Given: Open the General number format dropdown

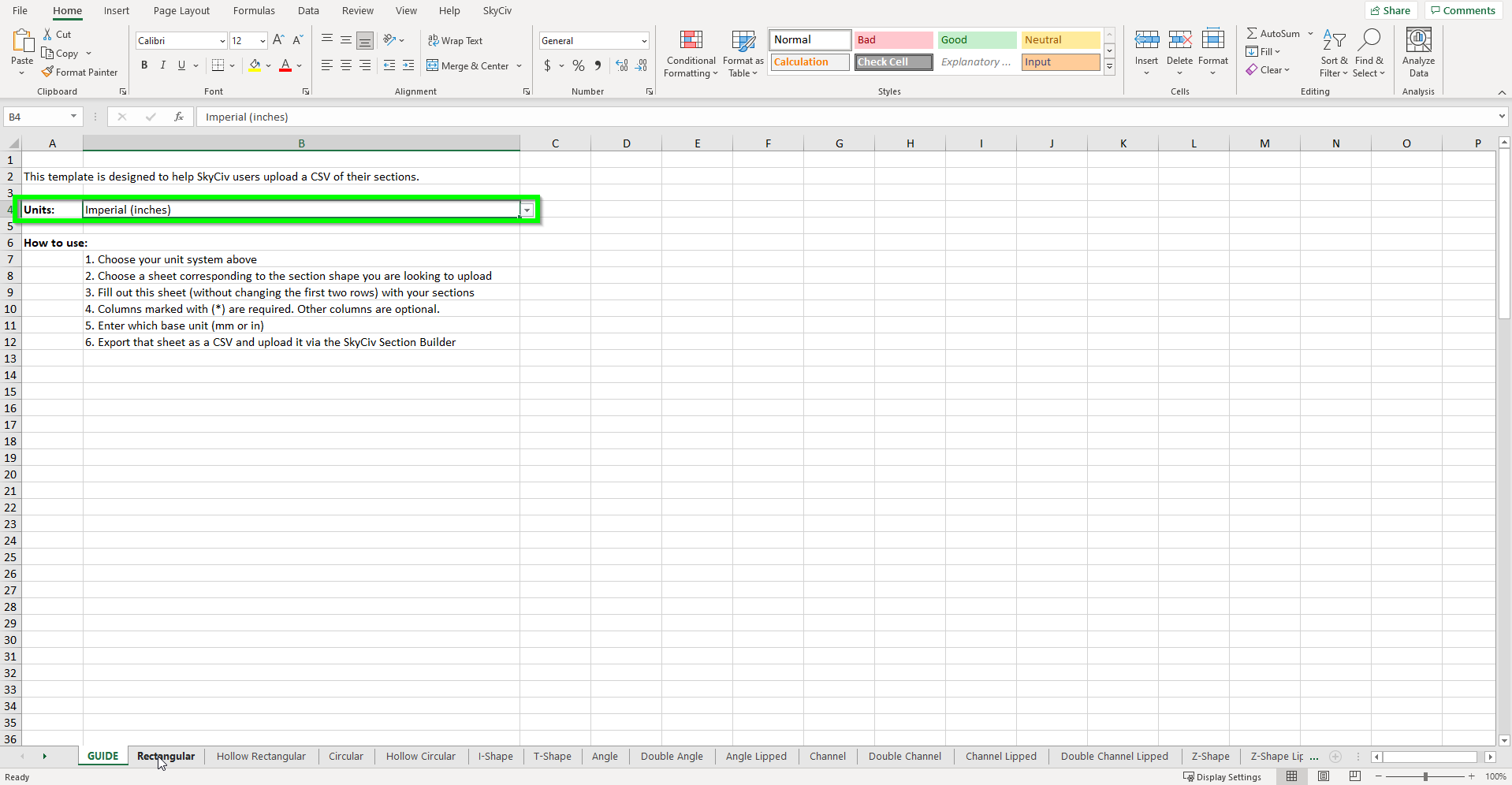Looking at the screenshot, I should click(x=643, y=40).
